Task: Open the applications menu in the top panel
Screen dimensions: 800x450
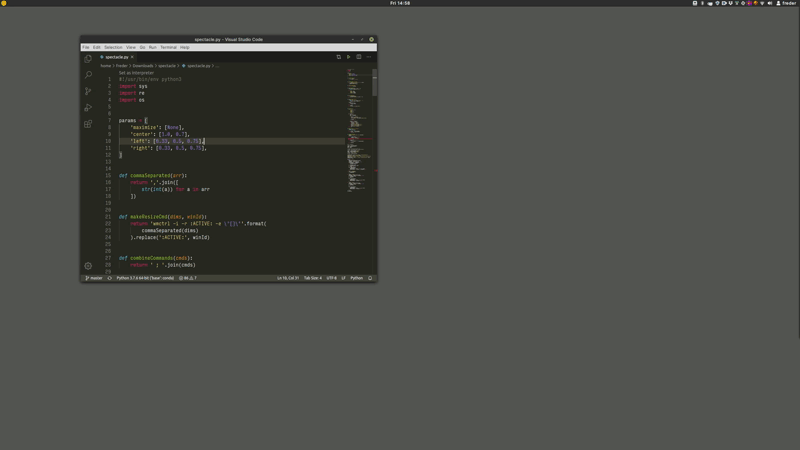Action: tap(4, 3)
